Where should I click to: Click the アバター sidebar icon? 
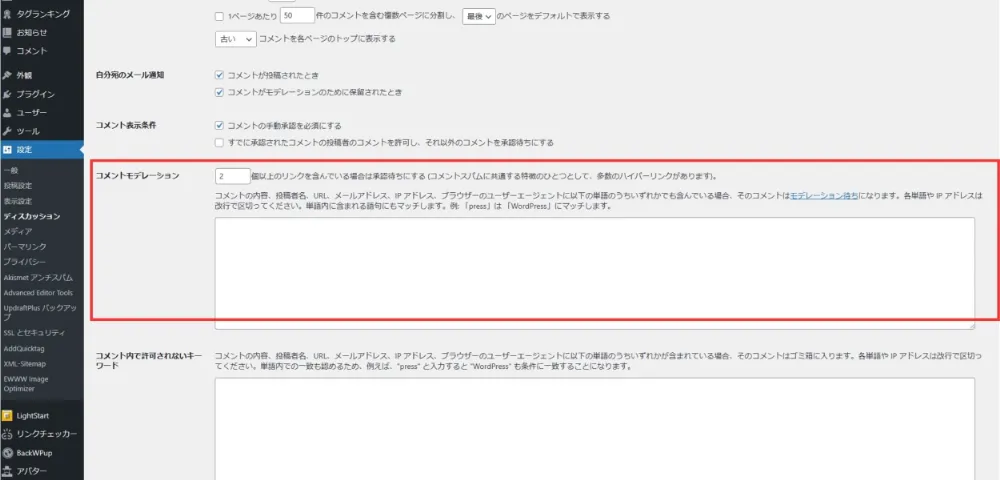coord(7,471)
